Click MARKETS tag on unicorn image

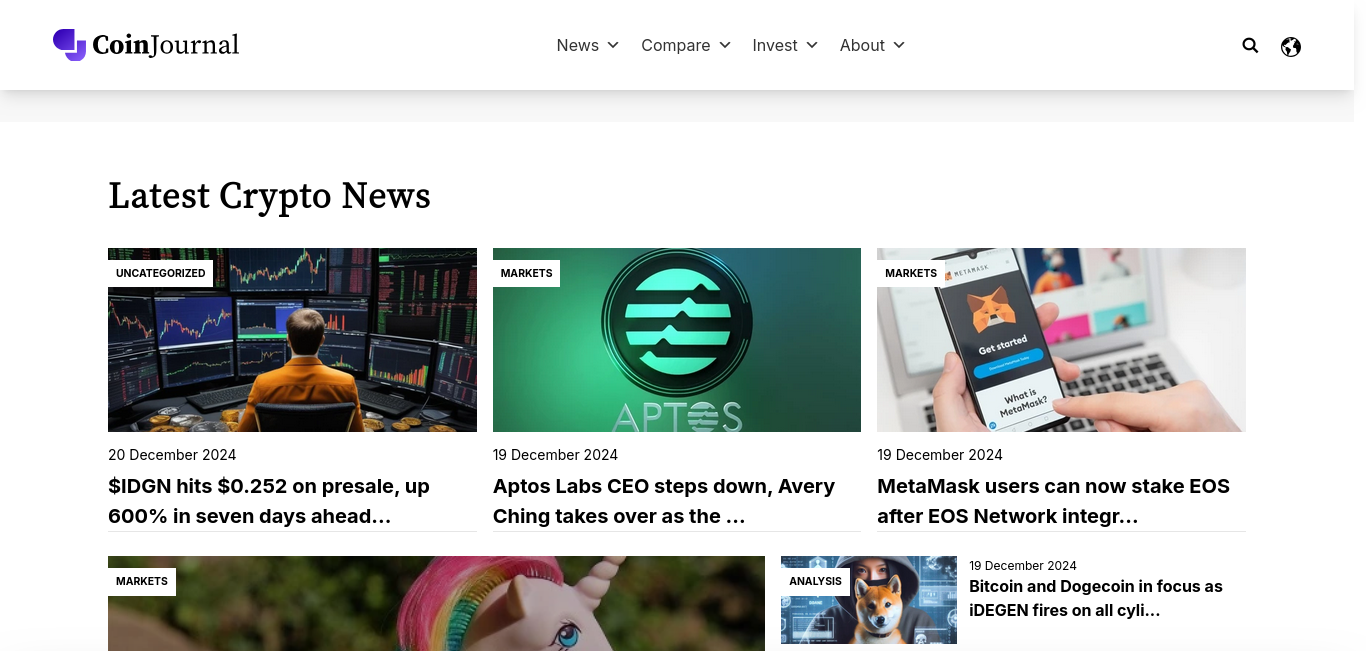coord(142,582)
